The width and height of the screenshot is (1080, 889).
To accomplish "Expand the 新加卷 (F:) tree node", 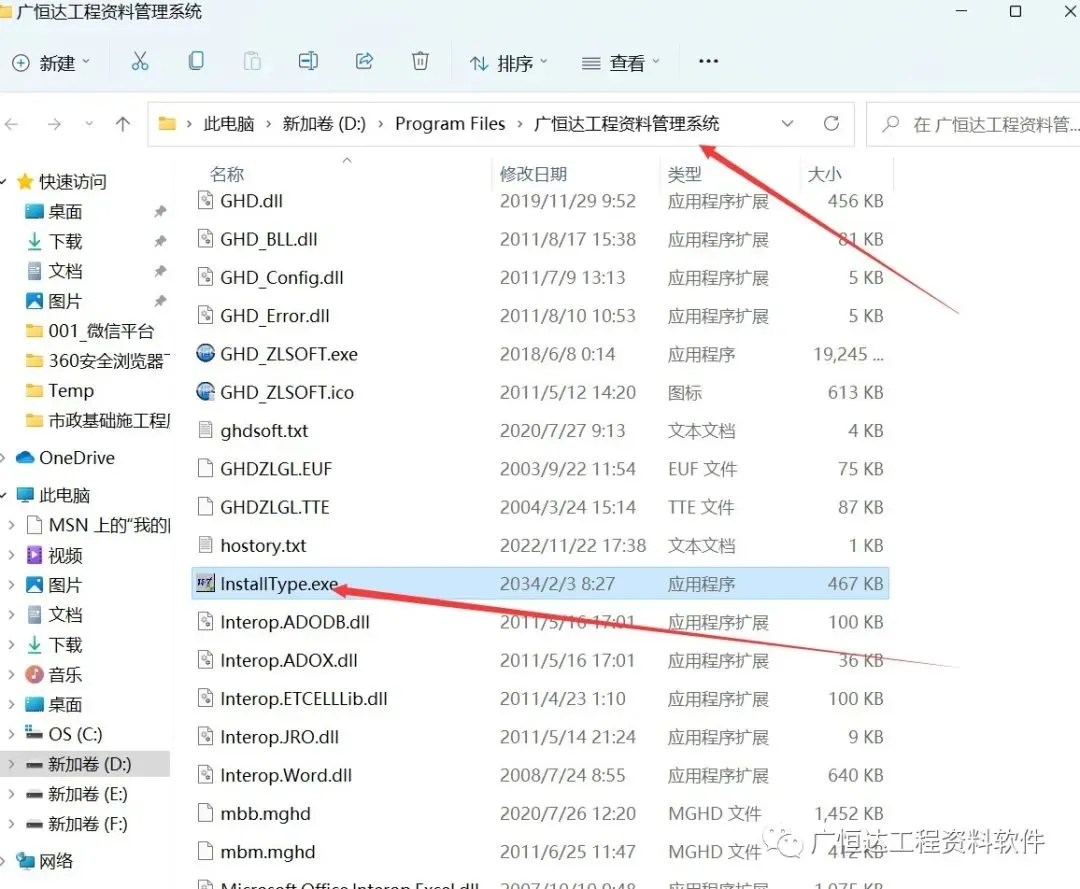I will [11, 824].
